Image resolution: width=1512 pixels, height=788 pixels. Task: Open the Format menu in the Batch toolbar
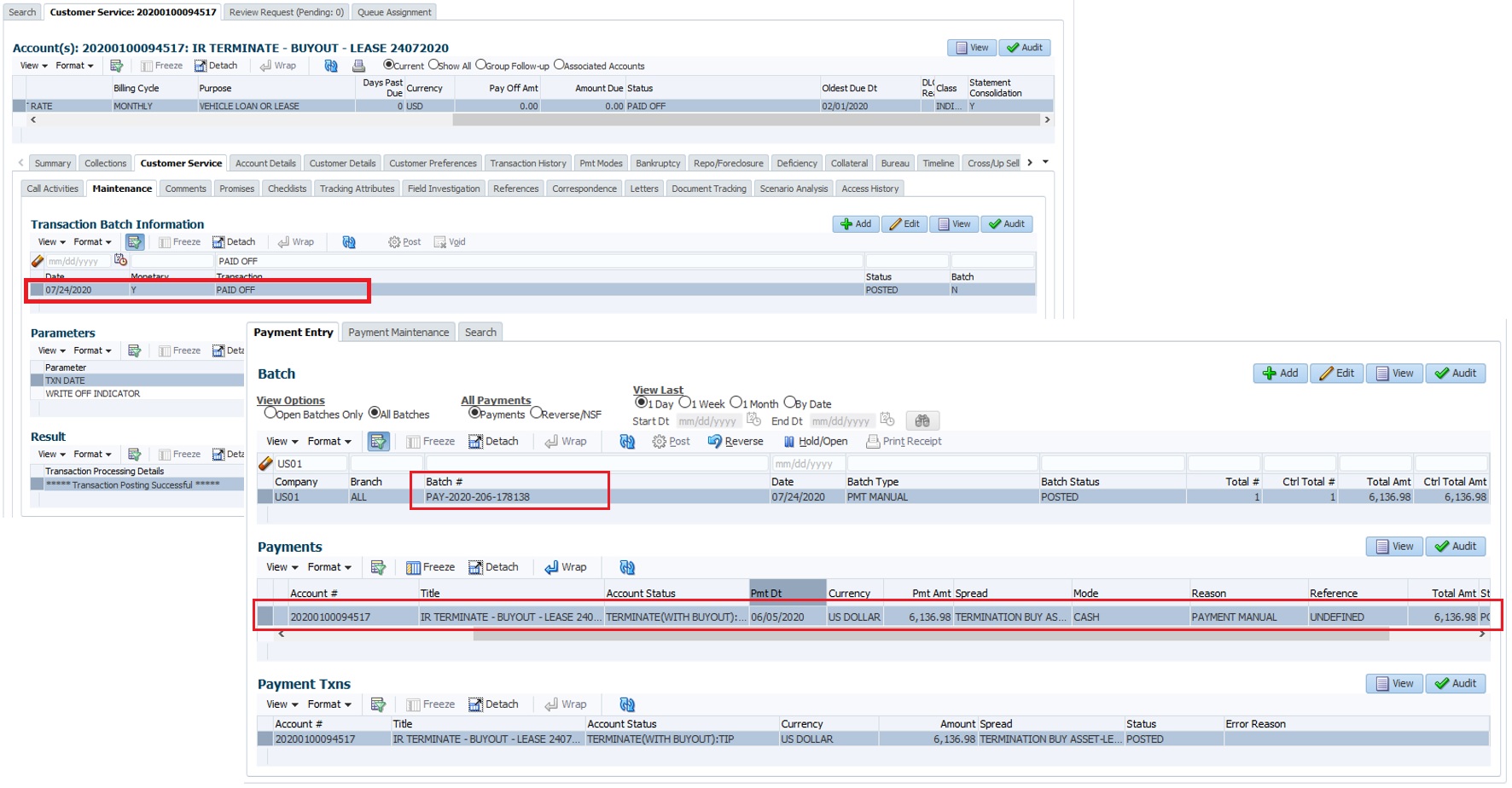[329, 442]
